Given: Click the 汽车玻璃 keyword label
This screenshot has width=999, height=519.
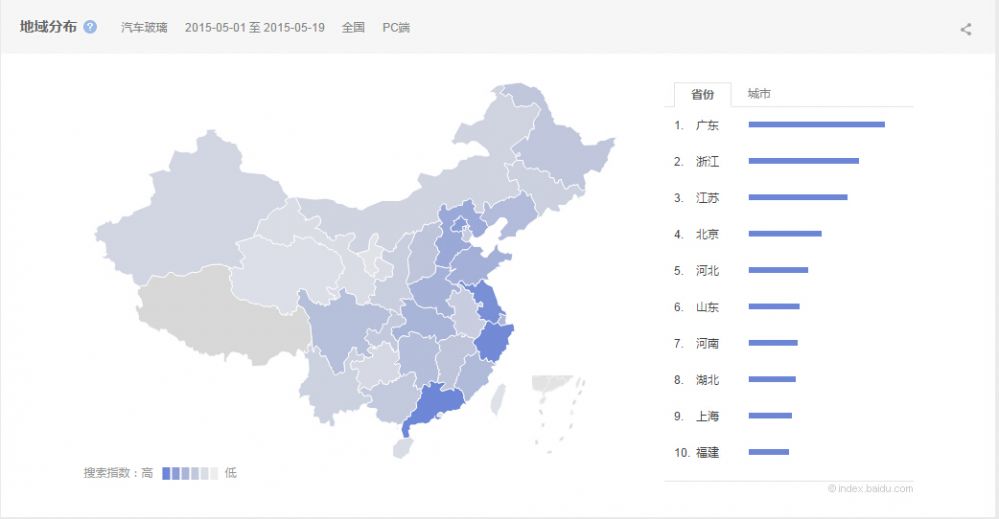Looking at the screenshot, I should tap(144, 27).
